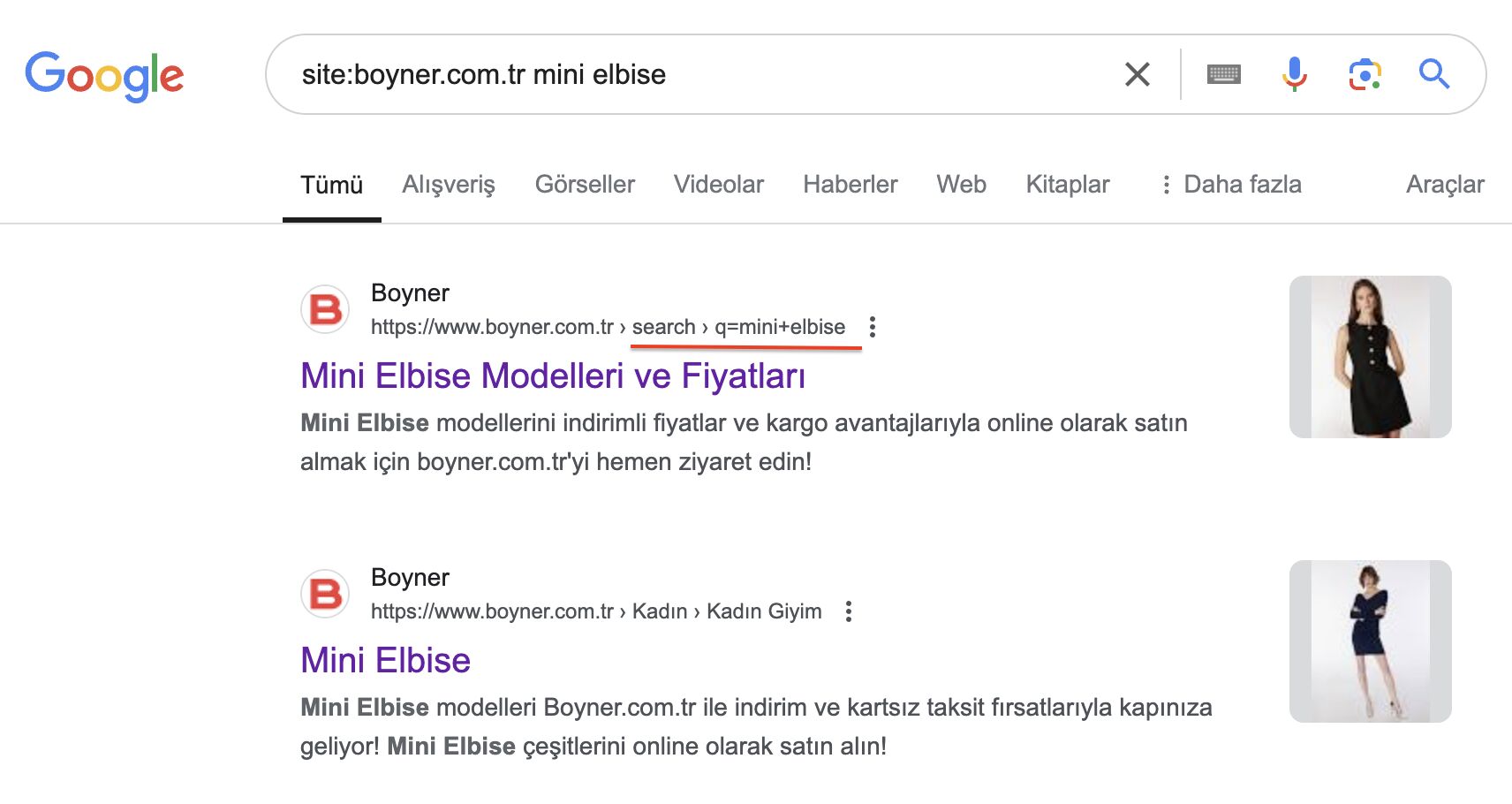1512x804 pixels.
Task: Open options menu for second search result
Action: tap(849, 611)
